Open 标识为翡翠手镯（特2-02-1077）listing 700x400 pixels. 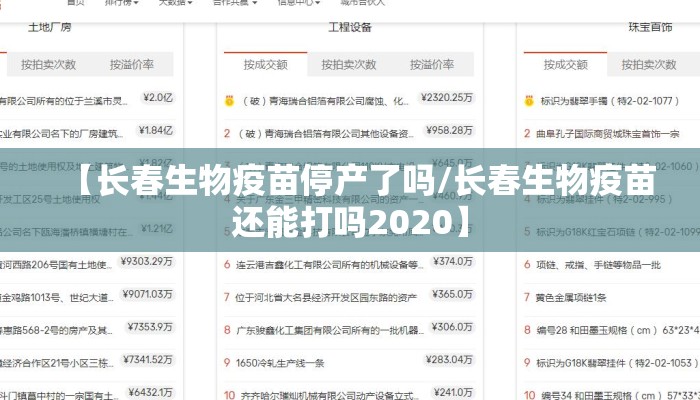610,101
